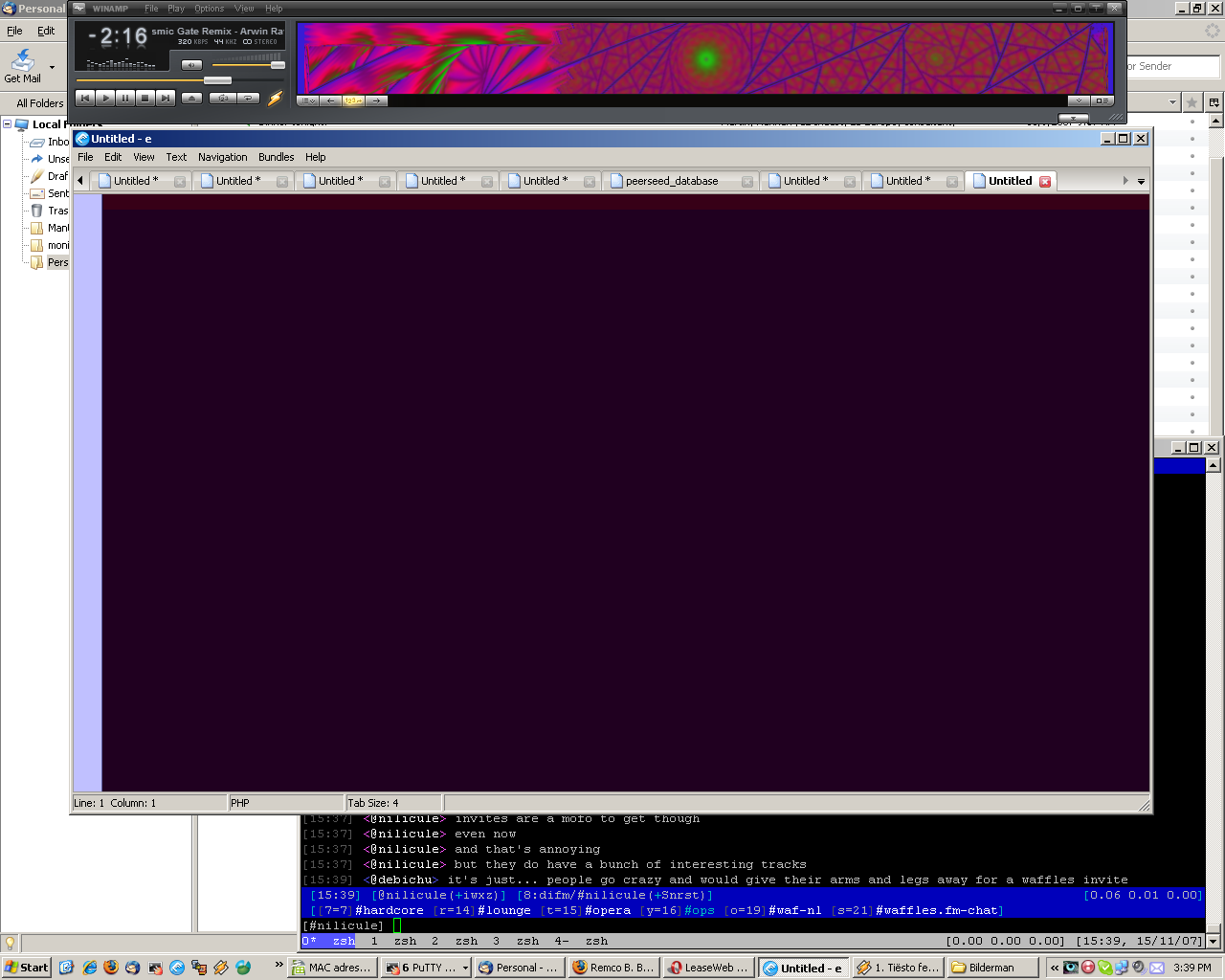Click Winamp visualization previous preset arrow
1225x980 pixels.
click(331, 100)
